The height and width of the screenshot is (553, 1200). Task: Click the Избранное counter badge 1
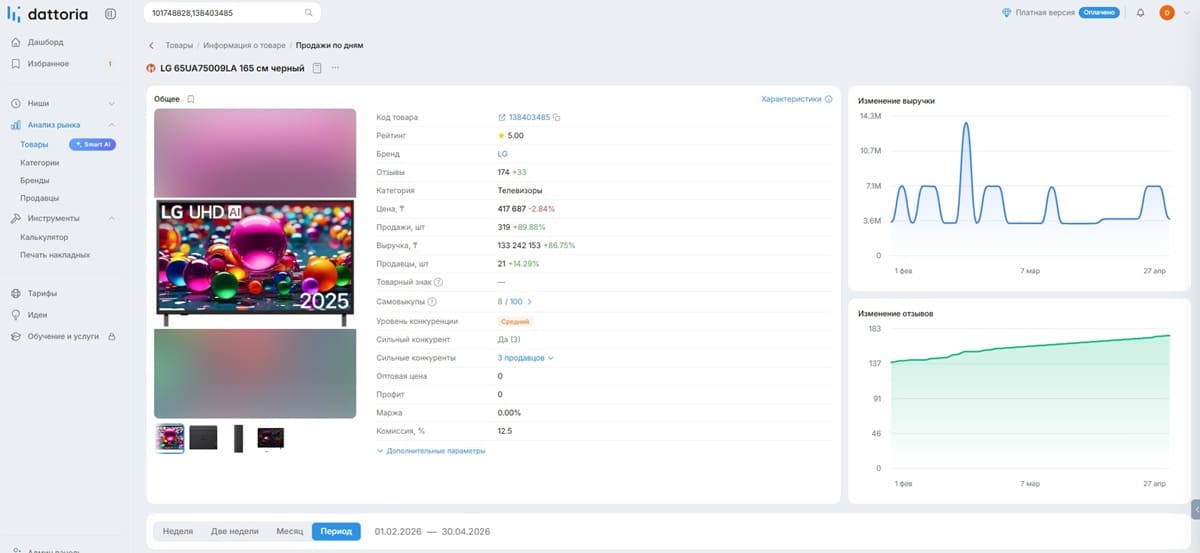[110, 64]
